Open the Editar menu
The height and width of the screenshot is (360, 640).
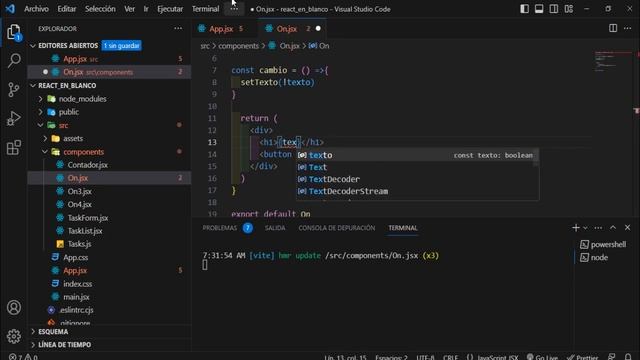click(67, 9)
